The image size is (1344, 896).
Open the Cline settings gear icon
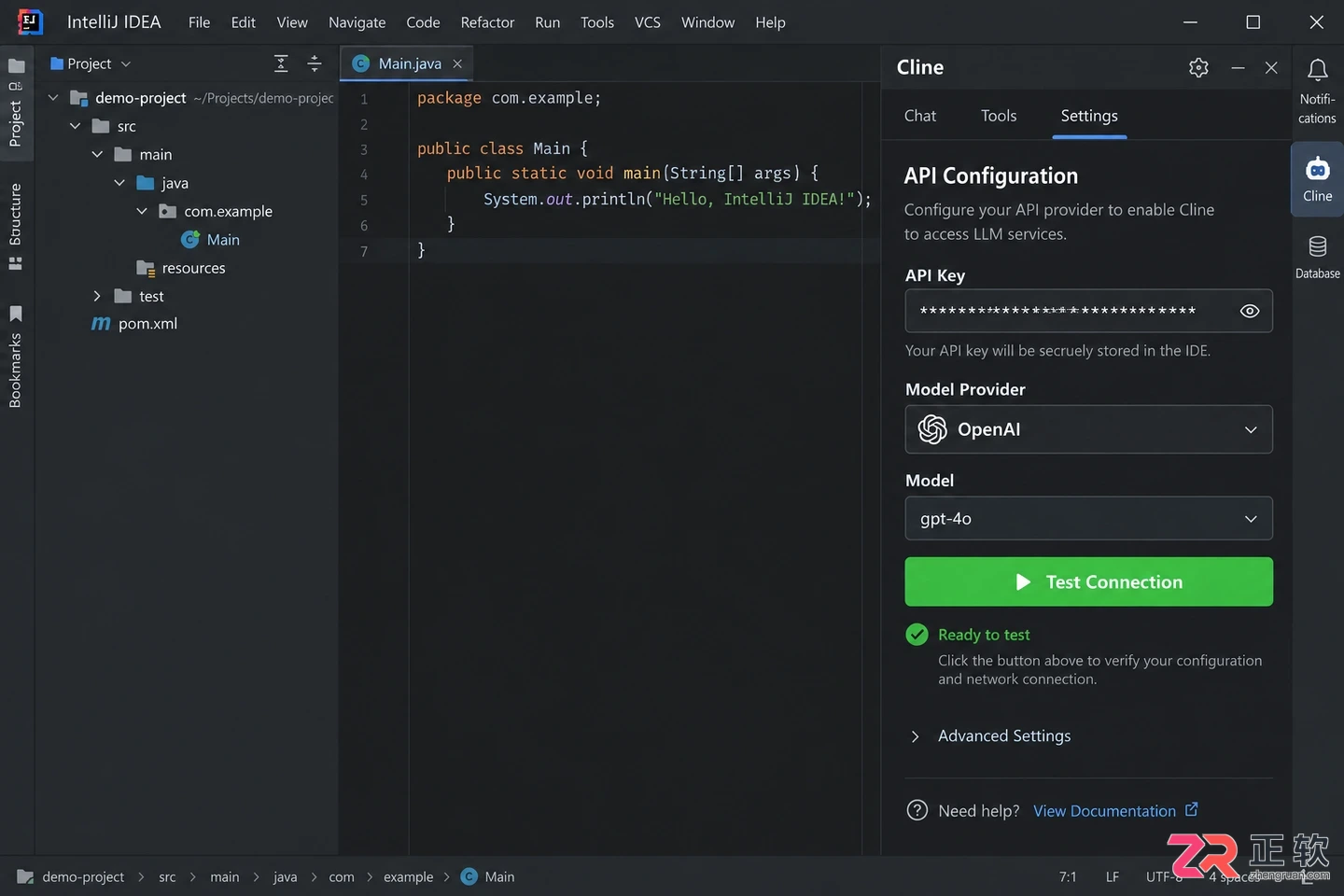click(1198, 67)
